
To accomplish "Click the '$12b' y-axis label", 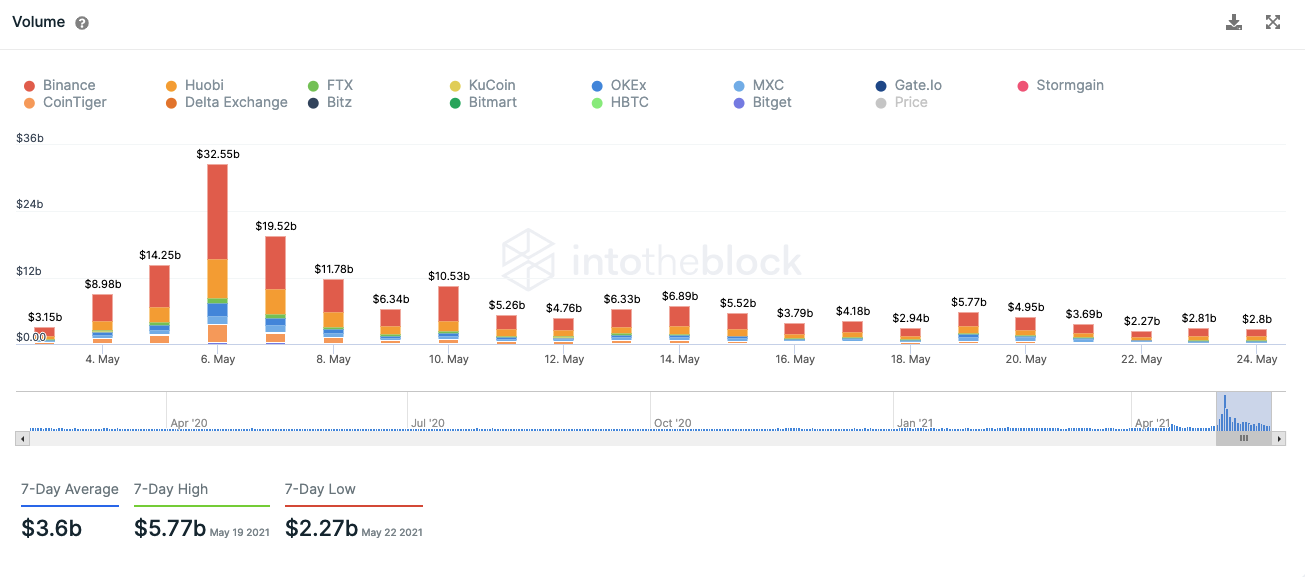I will pyautogui.click(x=30, y=271).
